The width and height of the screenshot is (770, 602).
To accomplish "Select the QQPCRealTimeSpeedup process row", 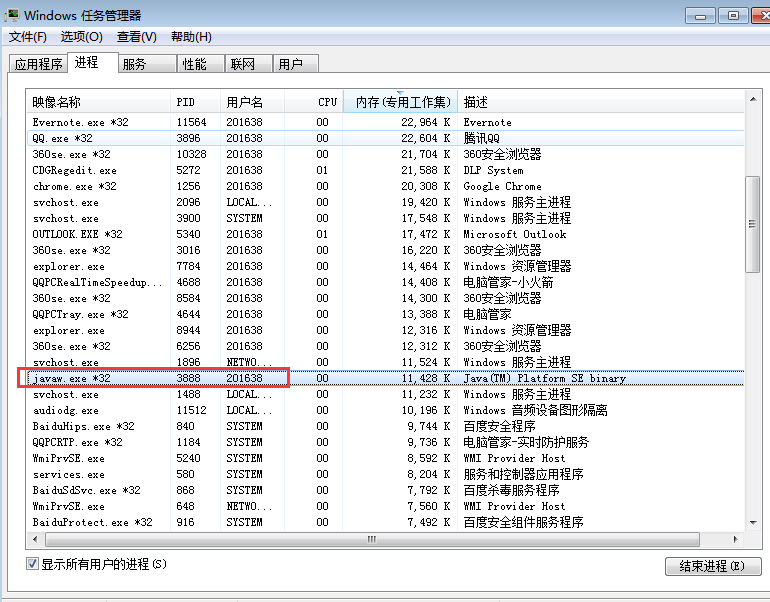I will (x=385, y=282).
